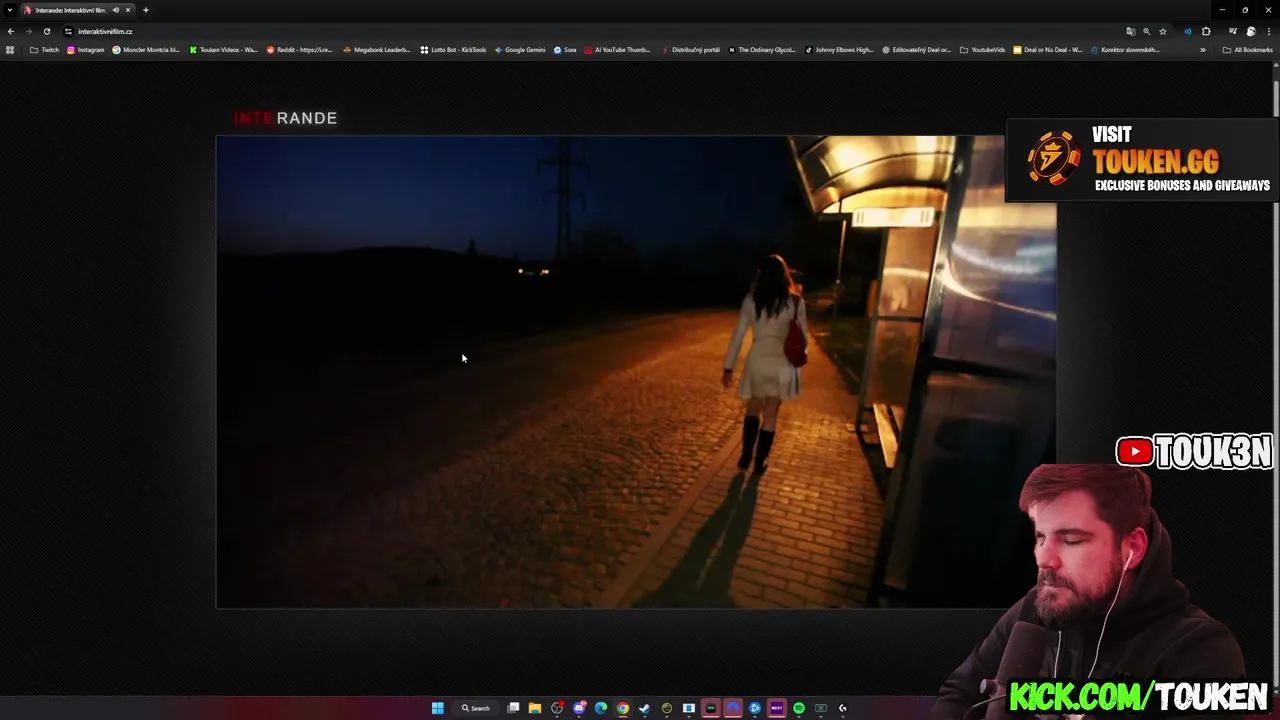Screen dimensions: 1280x720
Task: Open the AI YouTube Thumb... bookmark
Action: (617, 49)
